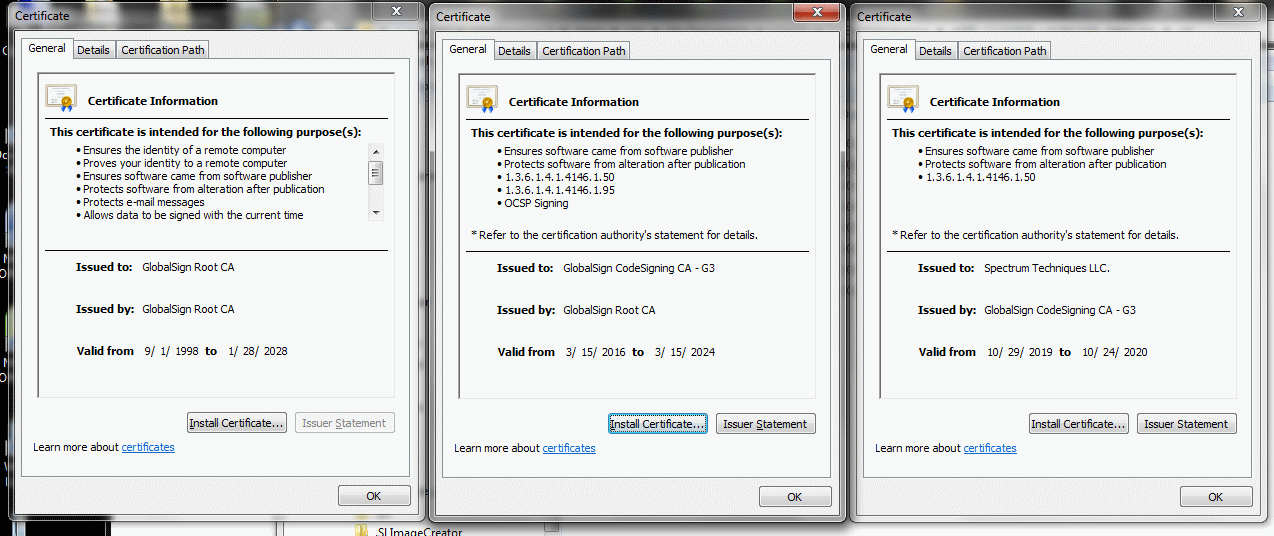This screenshot has width=1274, height=536.
Task: Click certificate icon in Spectrum Techniques dialog
Action: tap(902, 98)
